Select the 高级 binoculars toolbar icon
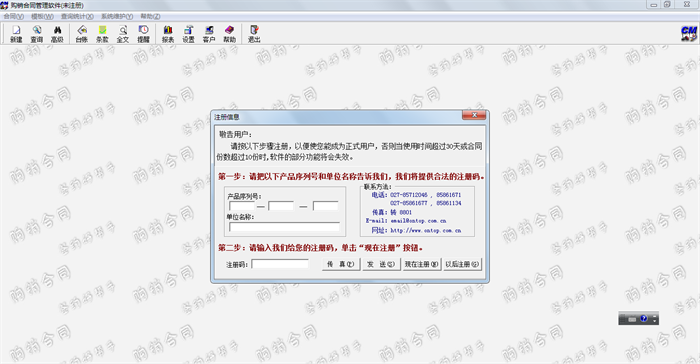 point(57,33)
